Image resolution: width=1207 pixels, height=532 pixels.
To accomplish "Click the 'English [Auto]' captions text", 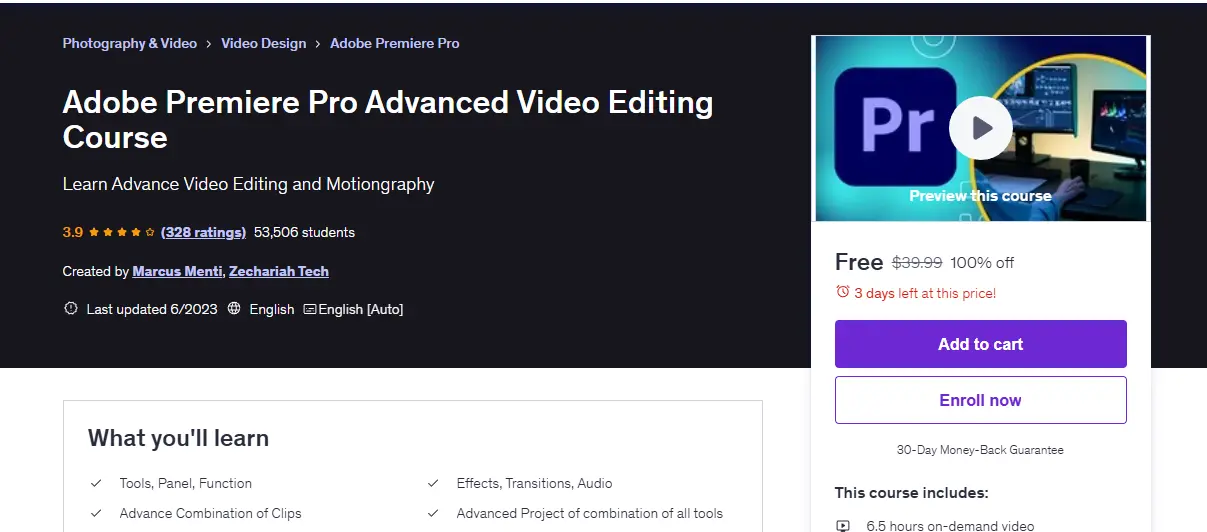I will tap(361, 309).
